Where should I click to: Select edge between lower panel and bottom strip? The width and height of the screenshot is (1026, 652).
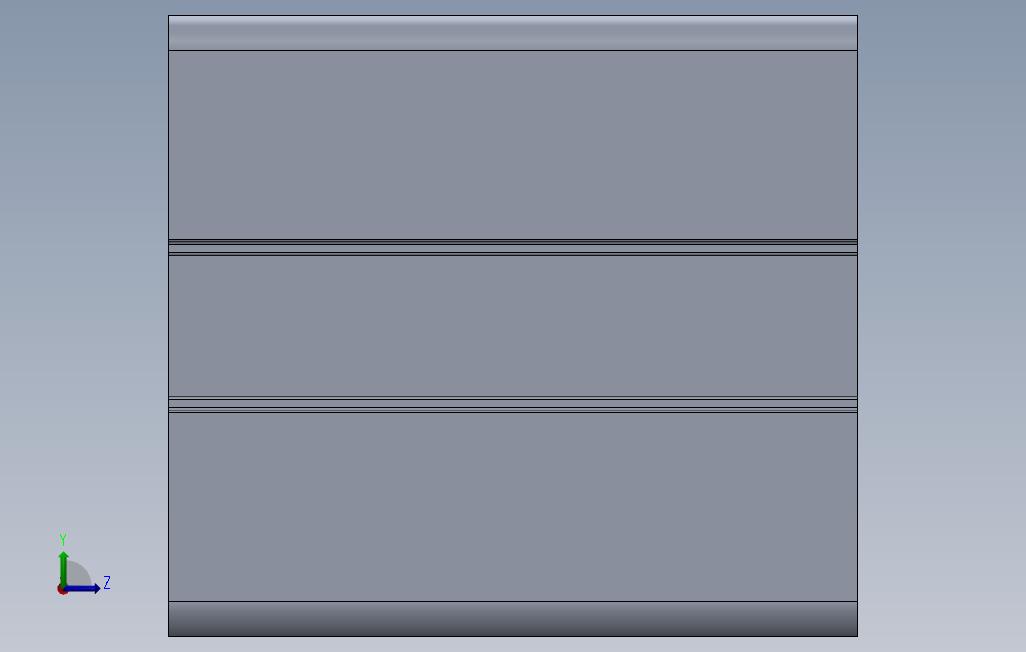click(513, 601)
